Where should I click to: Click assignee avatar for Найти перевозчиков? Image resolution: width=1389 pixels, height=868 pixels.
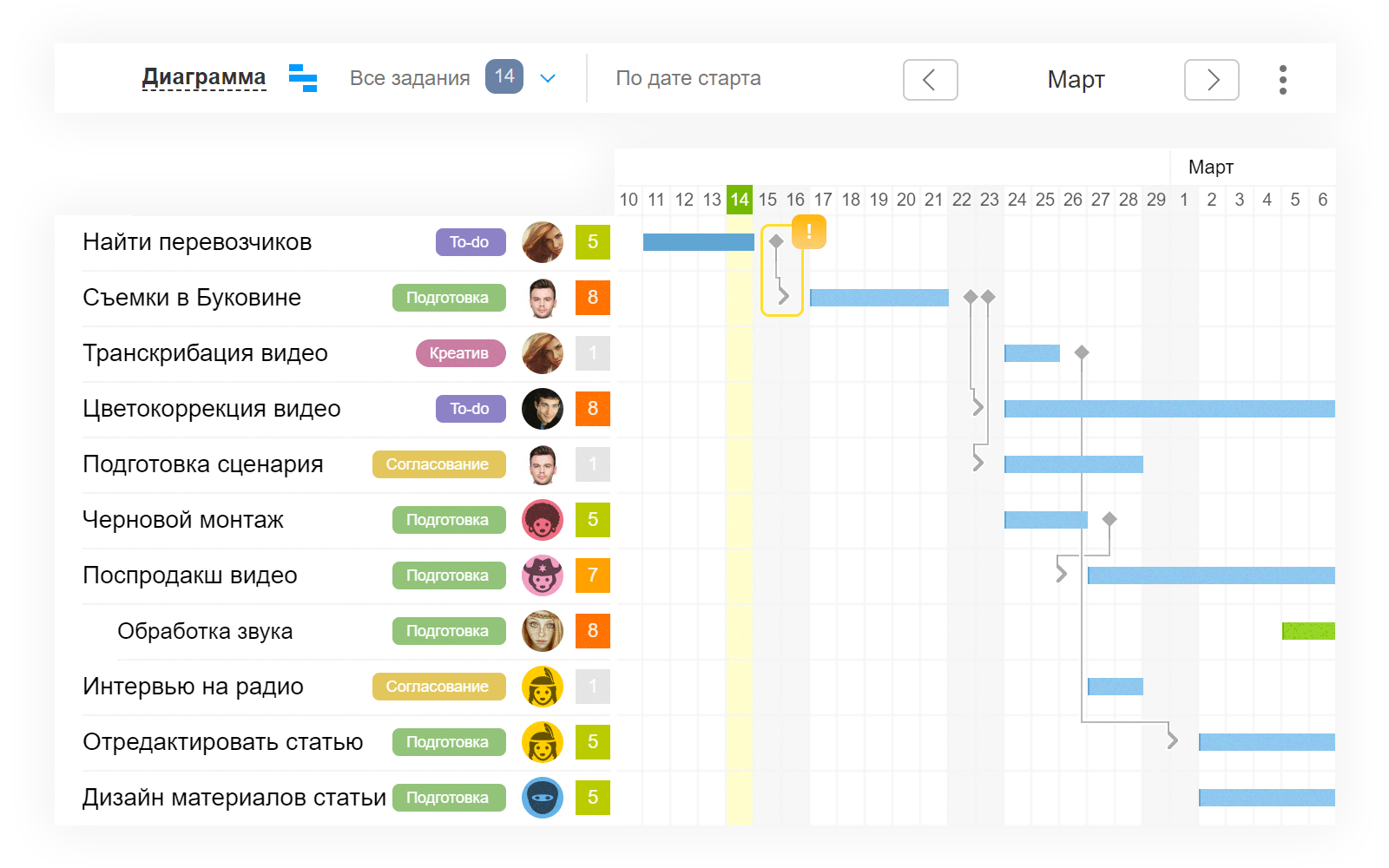click(x=543, y=242)
